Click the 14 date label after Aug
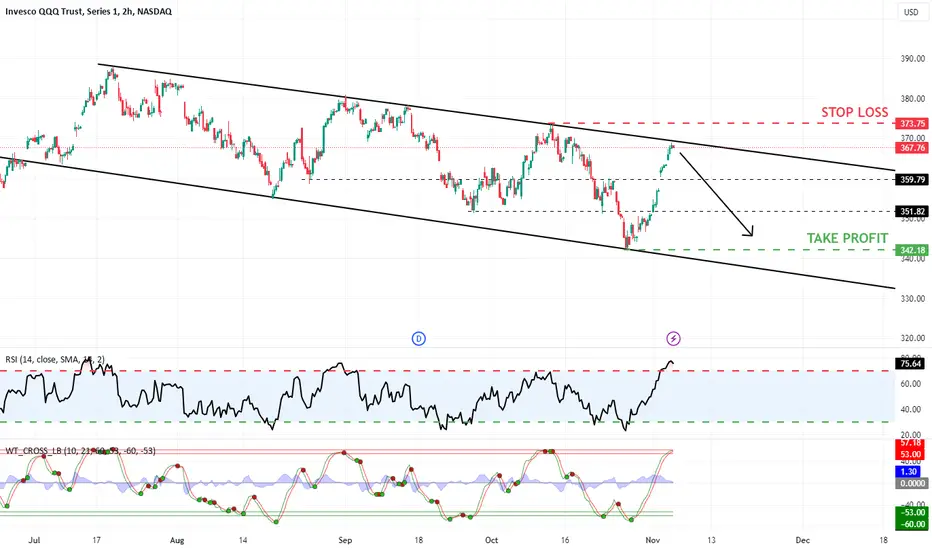This screenshot has height=550, width=932. [x=243, y=540]
